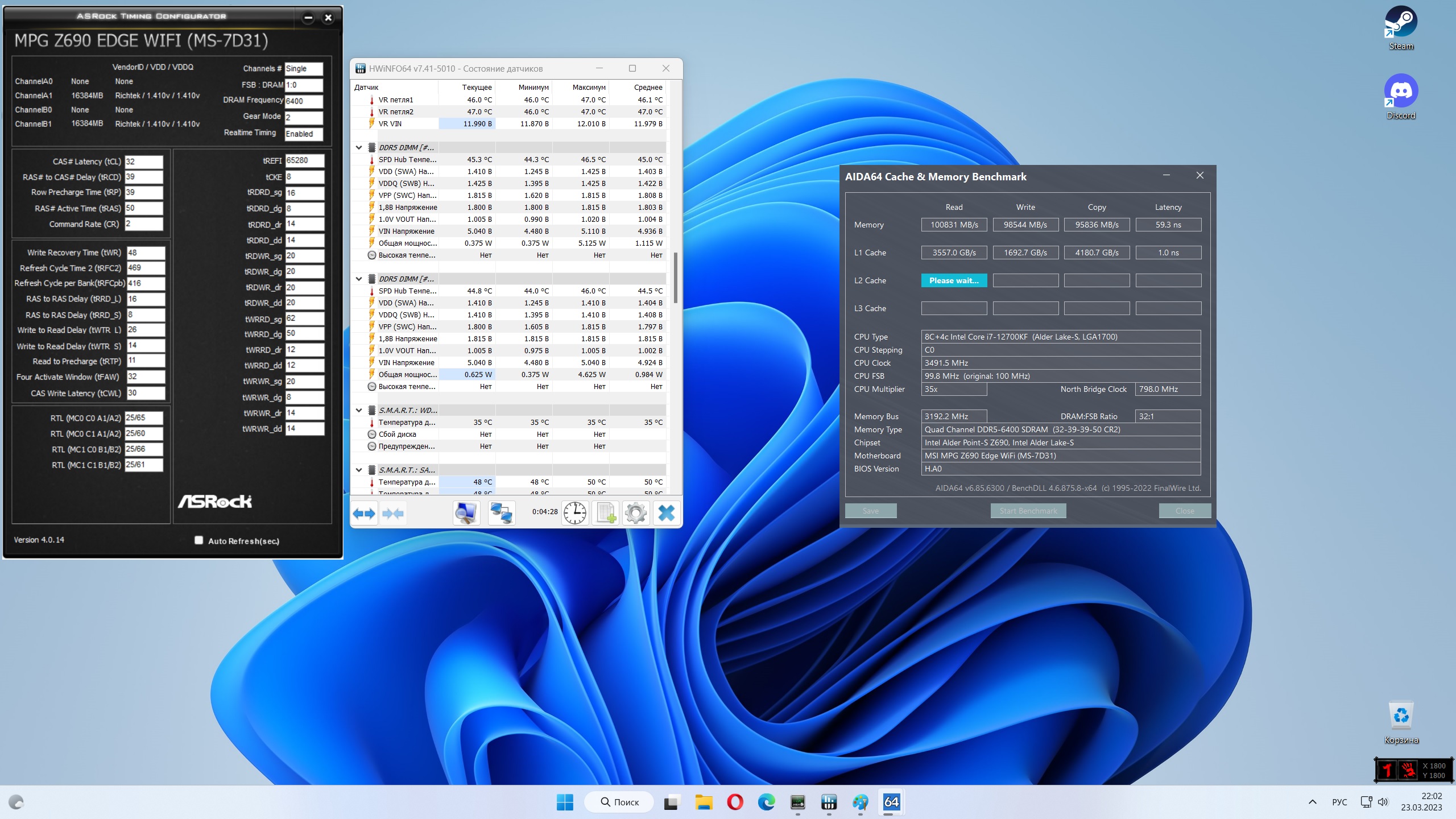Collapse first DDR5 DIMM sensor group
1456x819 pixels.
(359, 148)
